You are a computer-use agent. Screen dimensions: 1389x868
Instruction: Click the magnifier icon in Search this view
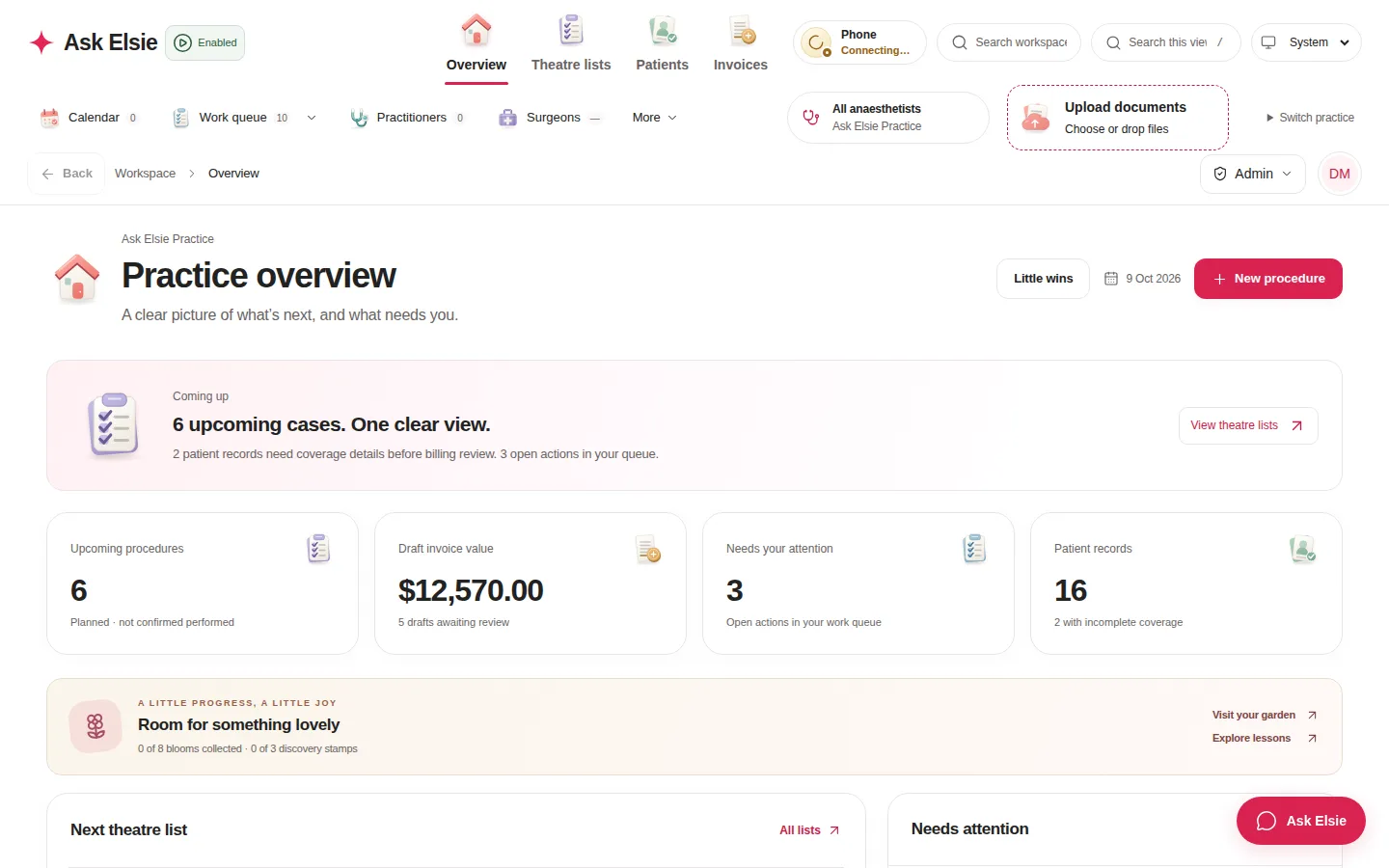point(1113,42)
